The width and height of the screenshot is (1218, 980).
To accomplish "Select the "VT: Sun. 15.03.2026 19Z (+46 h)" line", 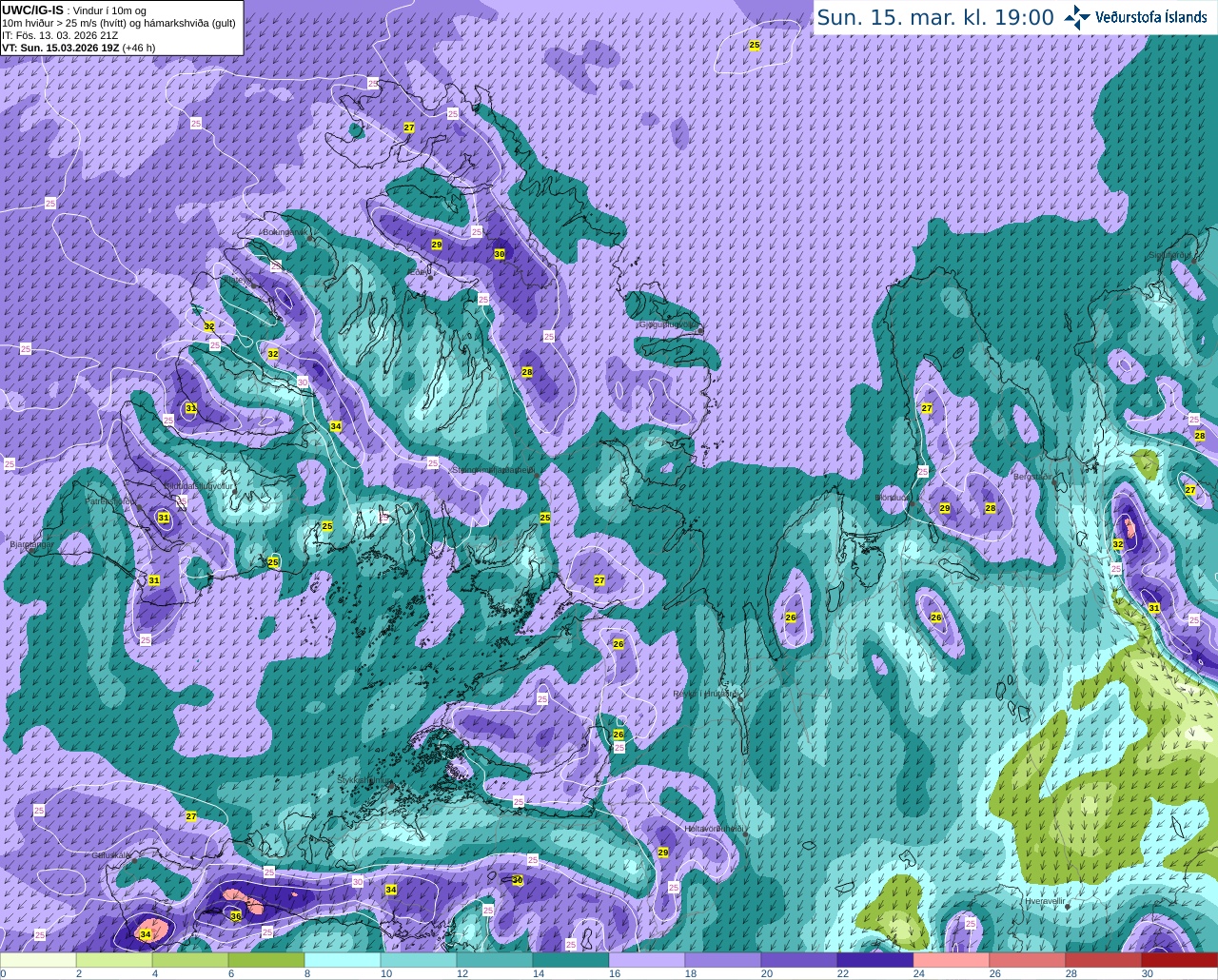I will 78,47.
